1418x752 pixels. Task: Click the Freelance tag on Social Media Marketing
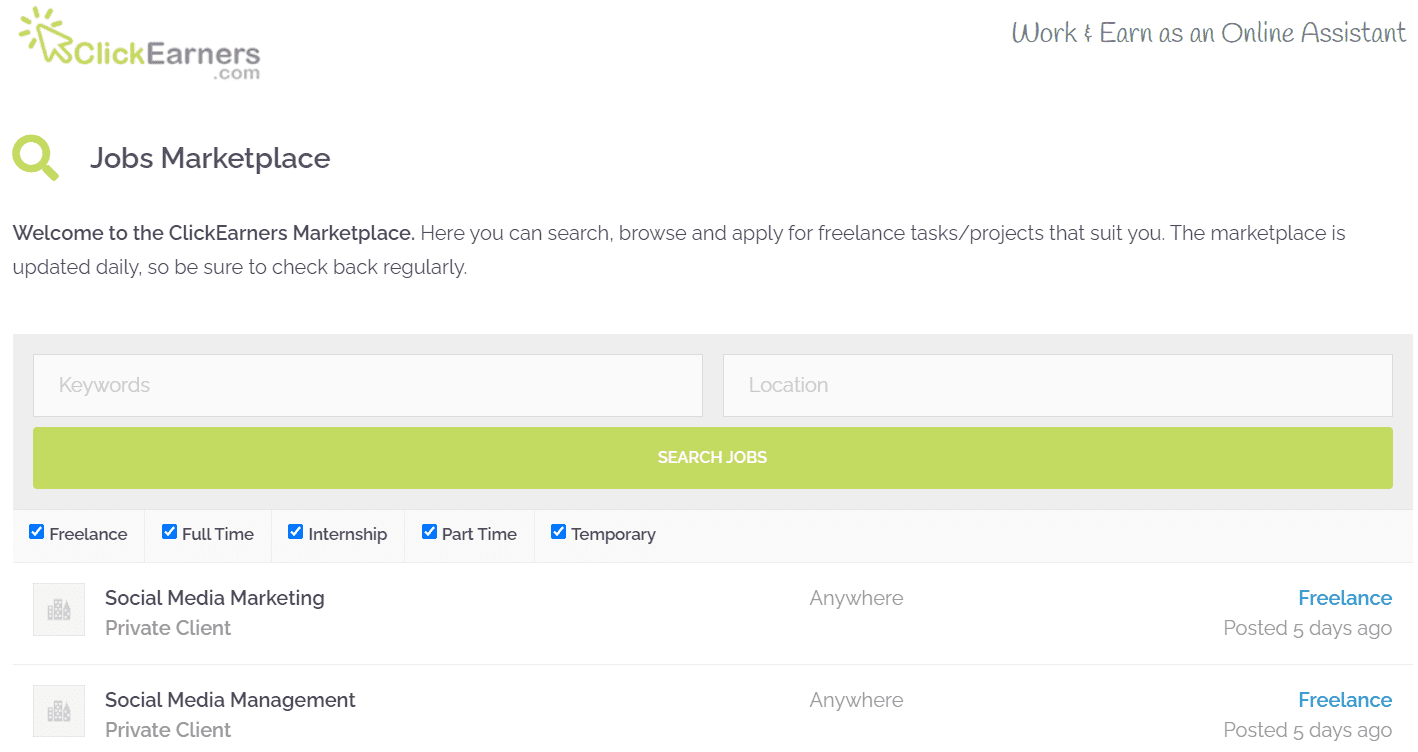click(1344, 598)
